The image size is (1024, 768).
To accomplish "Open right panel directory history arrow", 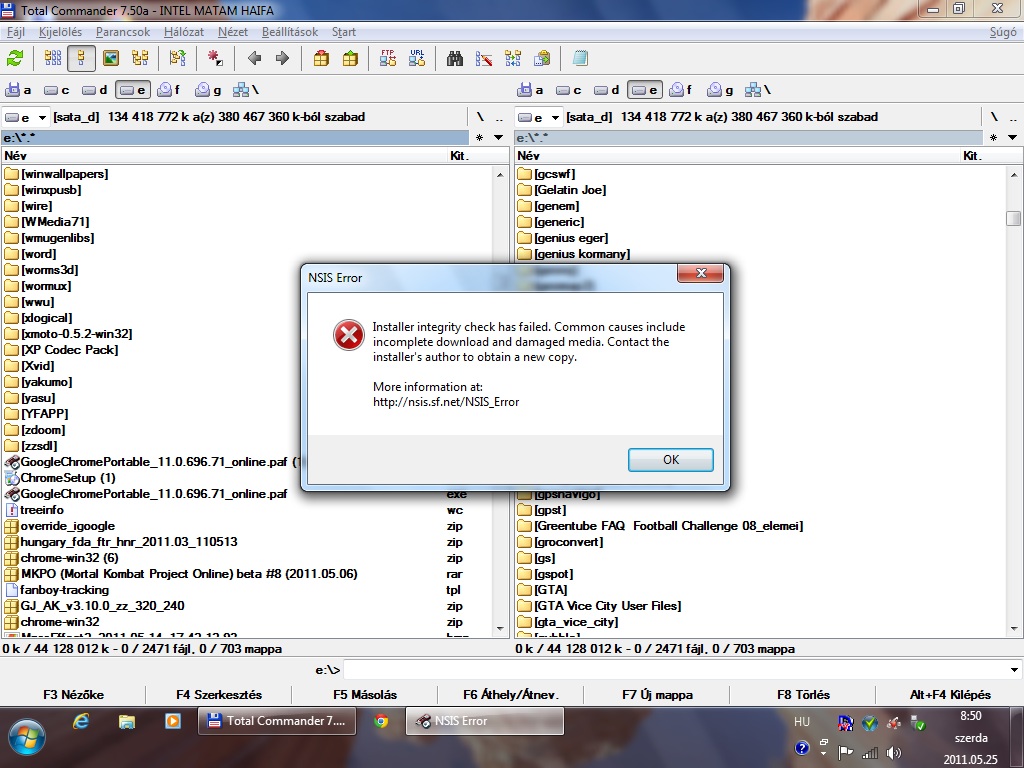I will point(1012,138).
